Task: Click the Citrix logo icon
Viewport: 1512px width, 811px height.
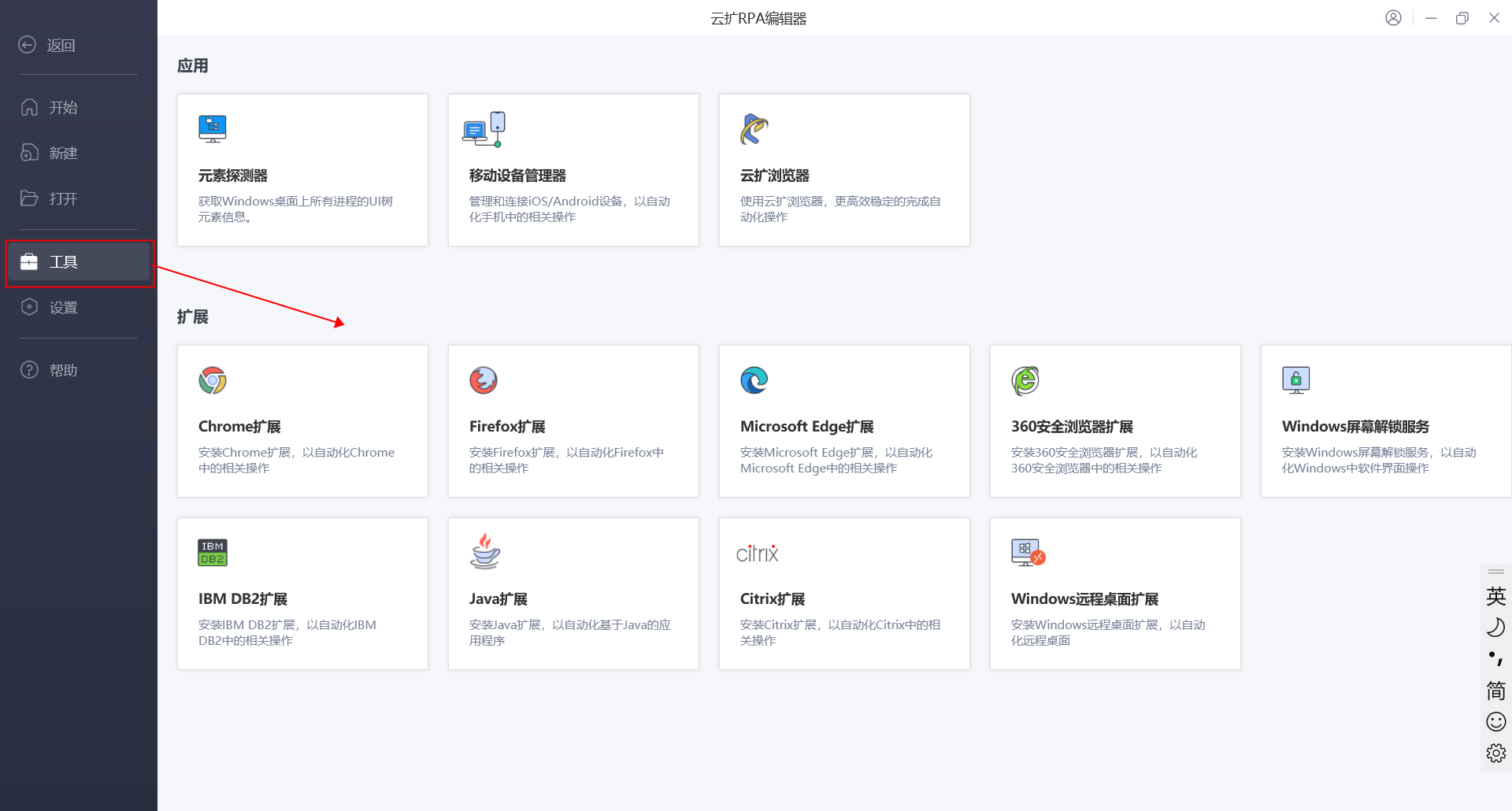Action: point(758,554)
